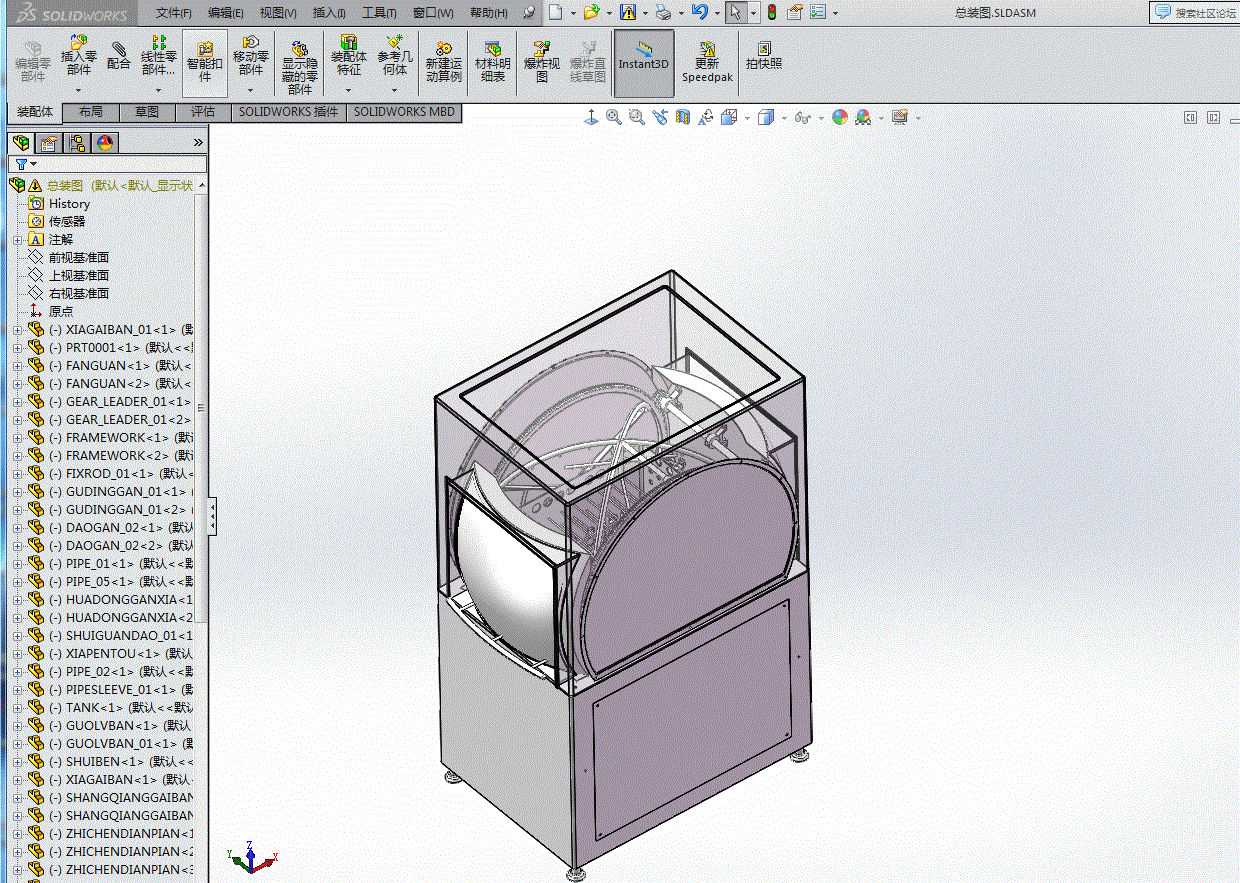Click Zoom to Area magnifier icon
Viewport: 1240px width, 883px height.
(637, 117)
